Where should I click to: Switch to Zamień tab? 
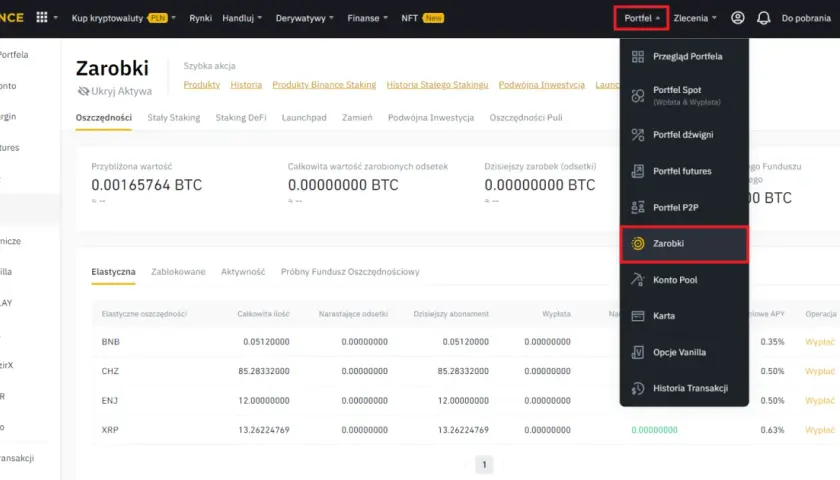(x=357, y=118)
